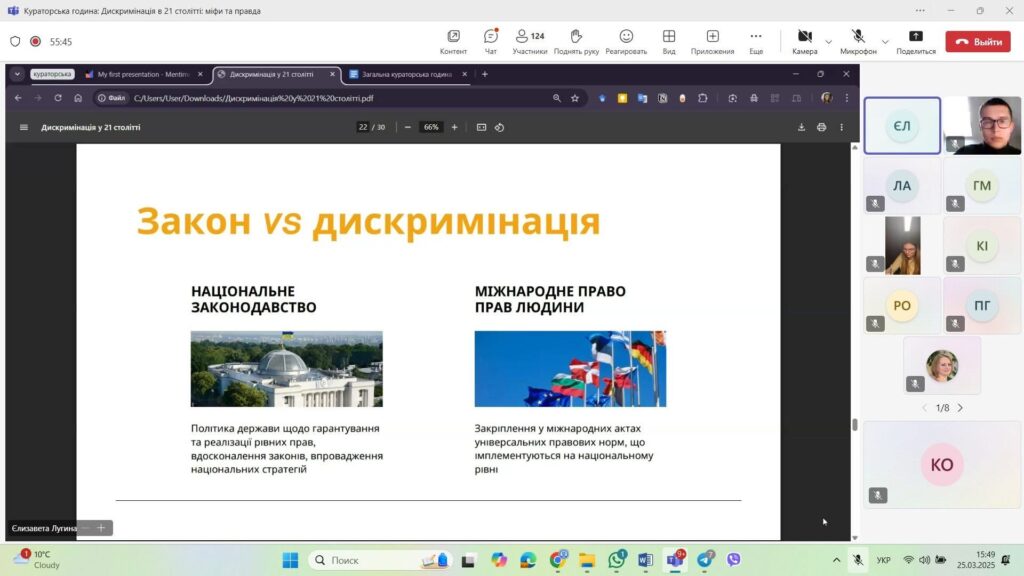Switch to Загальна кураторська година tab
This screenshot has width=1024, height=576.
[x=406, y=74]
